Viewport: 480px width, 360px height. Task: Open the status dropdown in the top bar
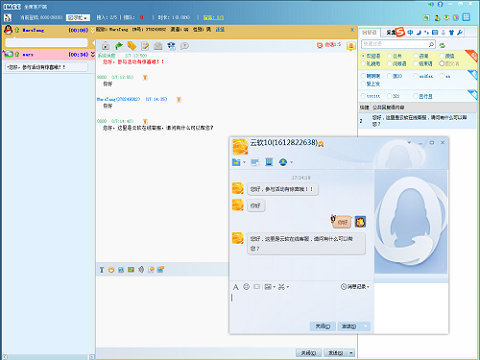(78, 17)
